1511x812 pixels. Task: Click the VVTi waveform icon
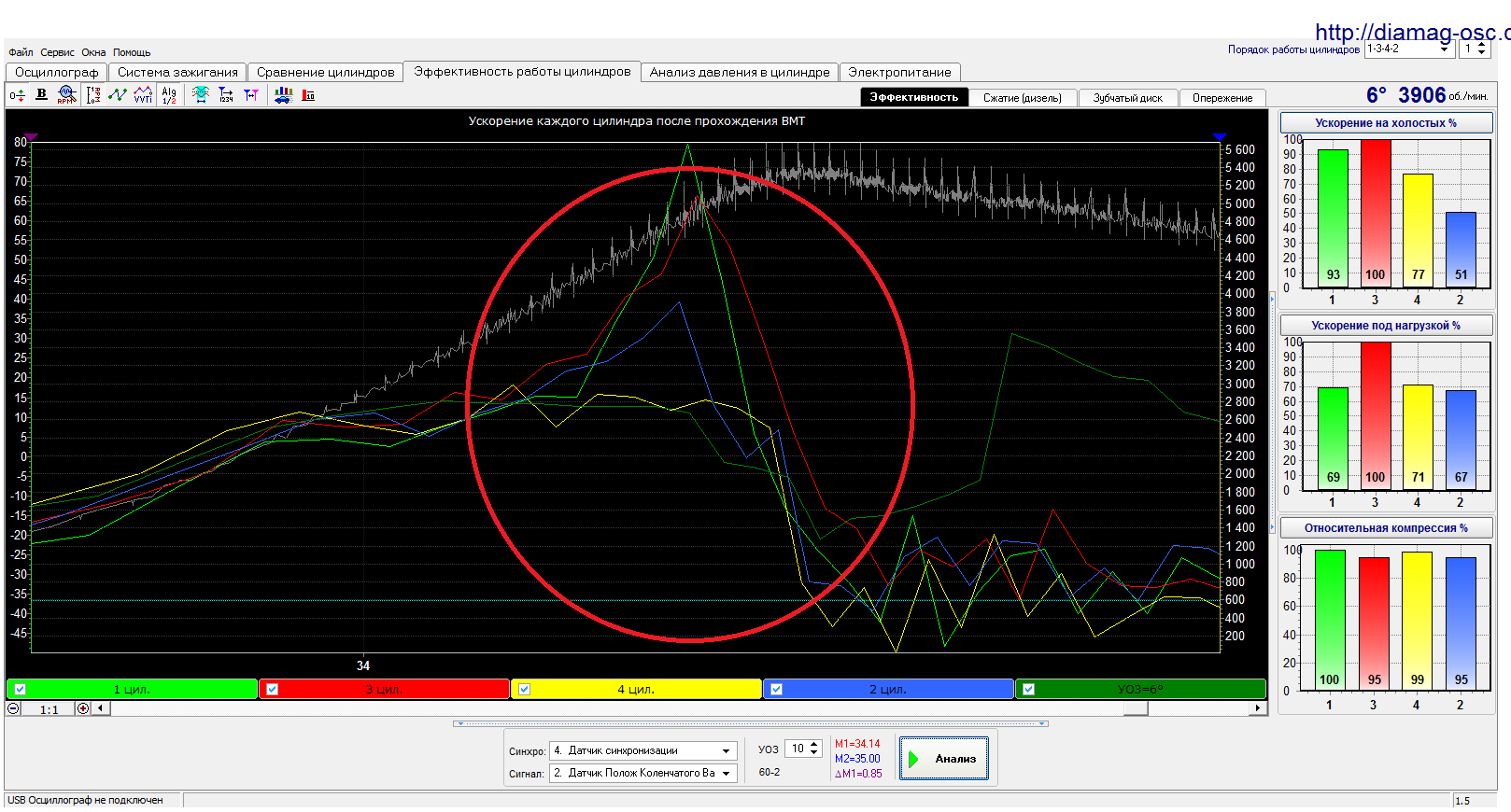(143, 94)
